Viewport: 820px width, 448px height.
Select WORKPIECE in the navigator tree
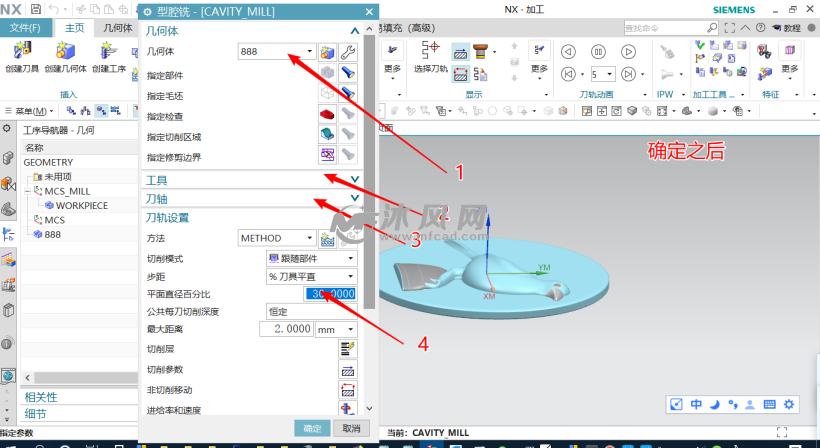[x=82, y=205]
